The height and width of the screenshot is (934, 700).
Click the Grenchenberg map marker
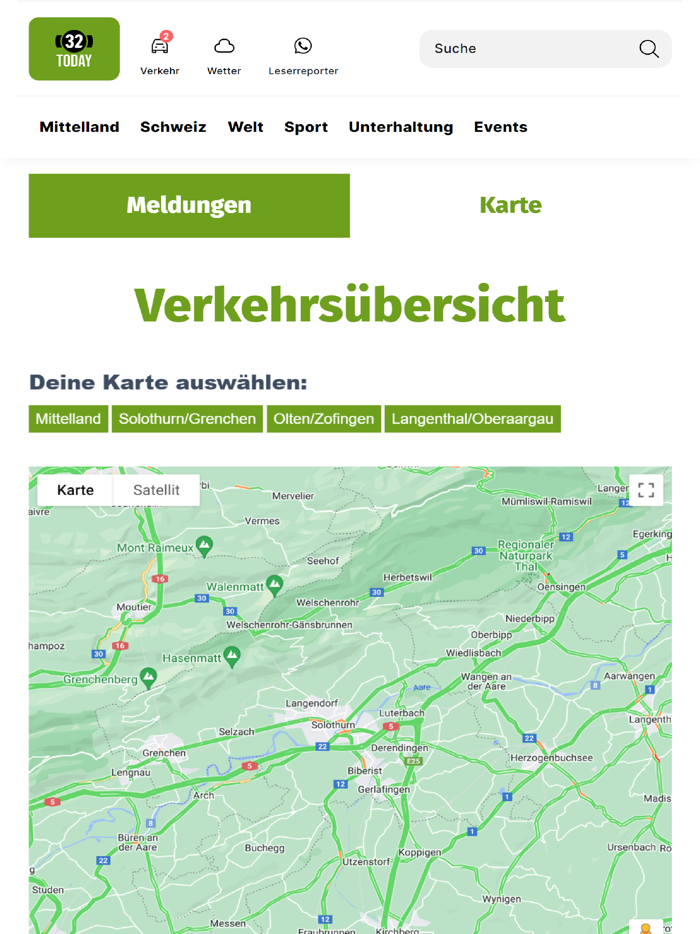[148, 678]
